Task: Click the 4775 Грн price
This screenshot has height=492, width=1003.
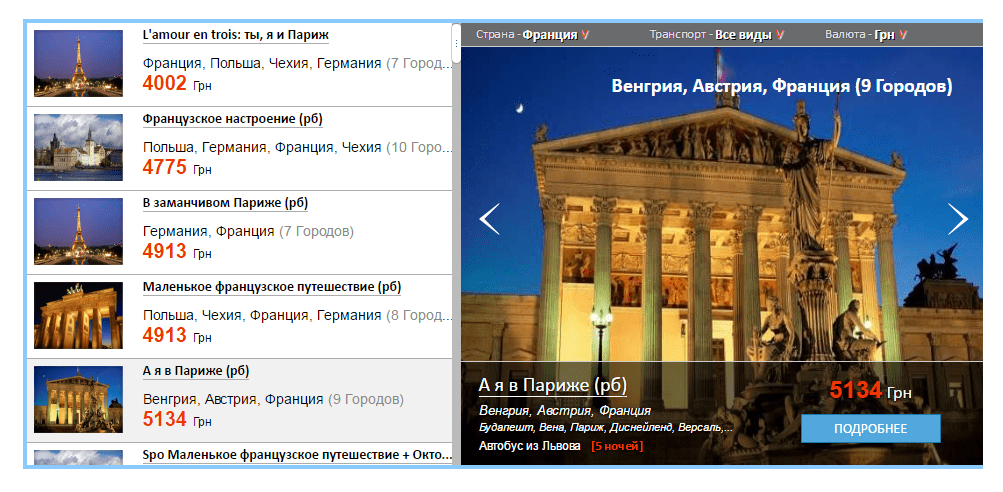Action: coord(177,168)
